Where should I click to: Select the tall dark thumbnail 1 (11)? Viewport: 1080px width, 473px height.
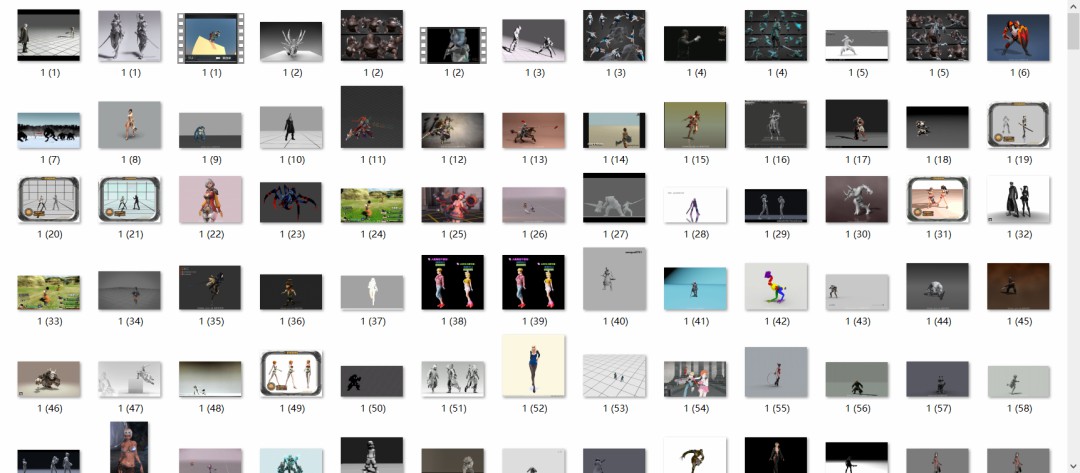pos(372,117)
